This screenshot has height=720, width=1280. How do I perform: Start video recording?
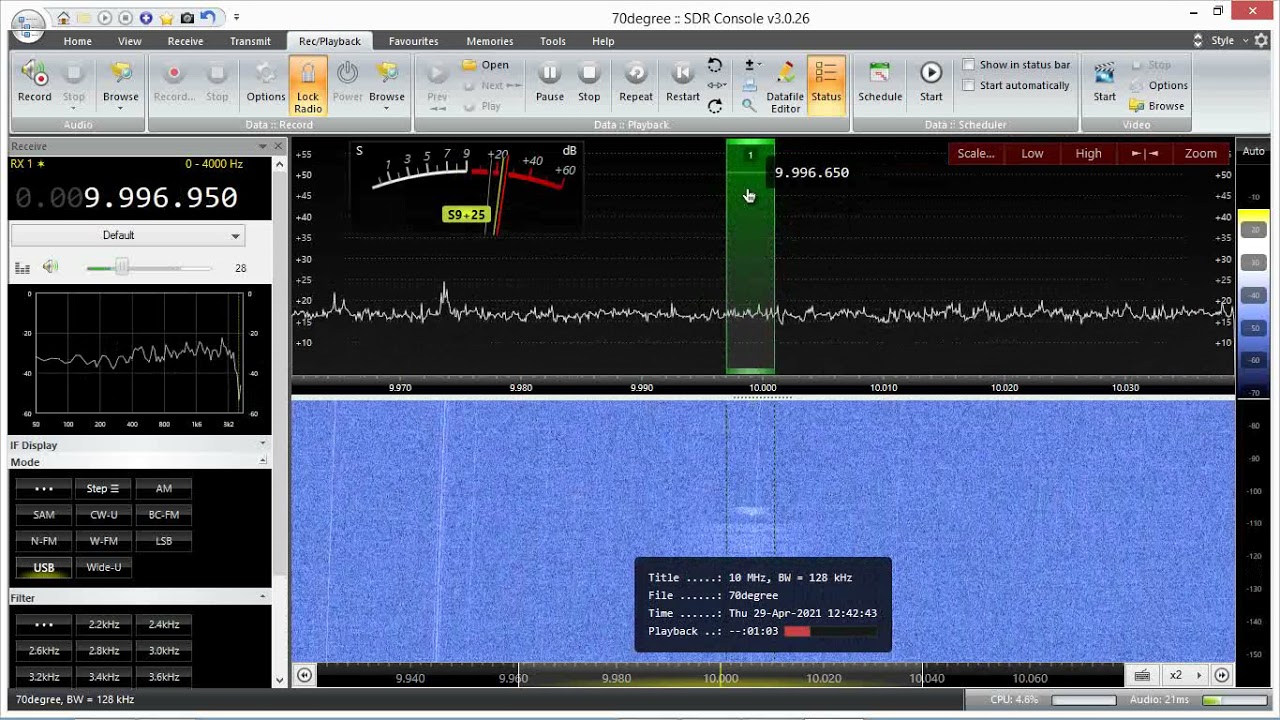1104,82
